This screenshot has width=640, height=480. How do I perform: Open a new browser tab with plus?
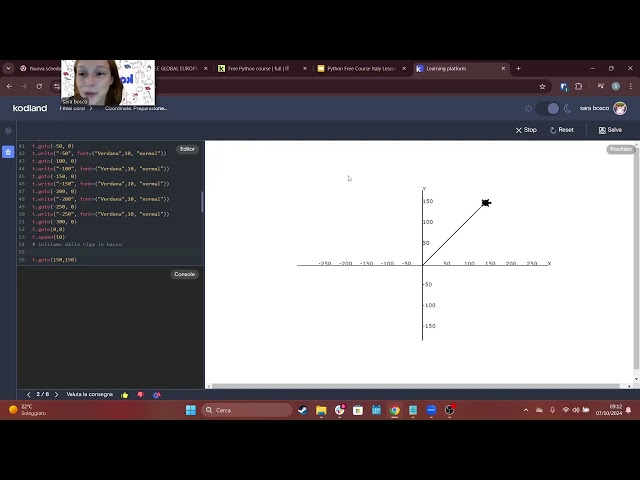[x=518, y=69]
